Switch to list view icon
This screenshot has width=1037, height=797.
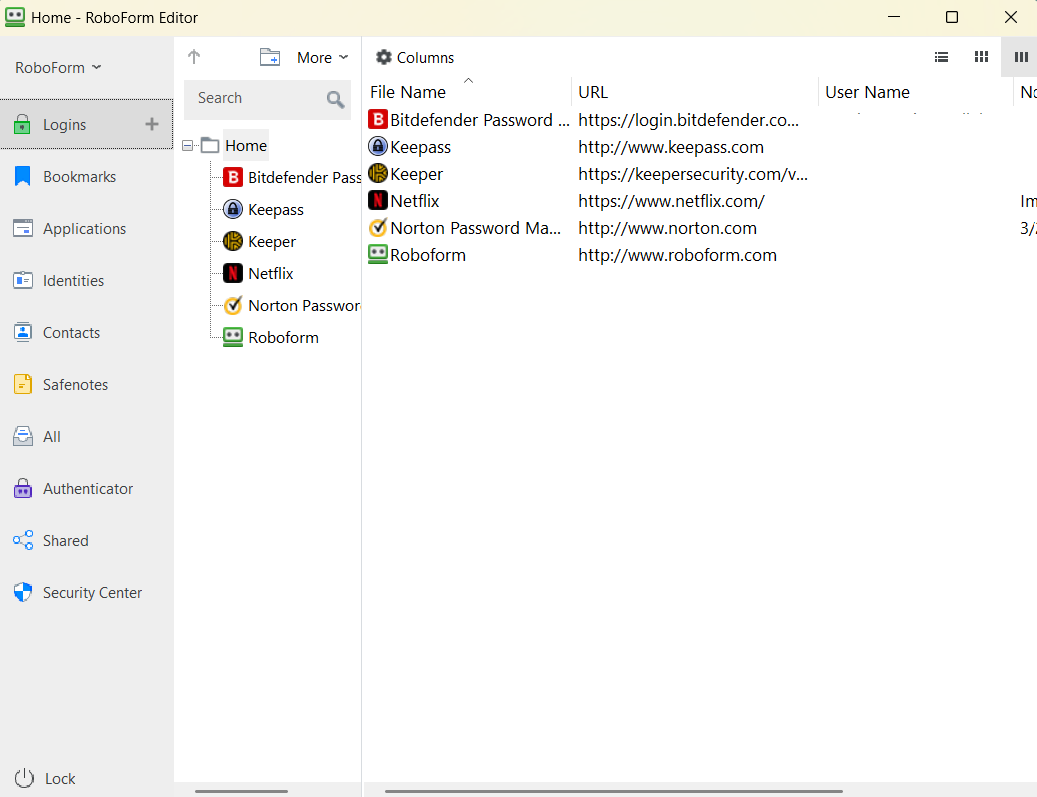[941, 57]
